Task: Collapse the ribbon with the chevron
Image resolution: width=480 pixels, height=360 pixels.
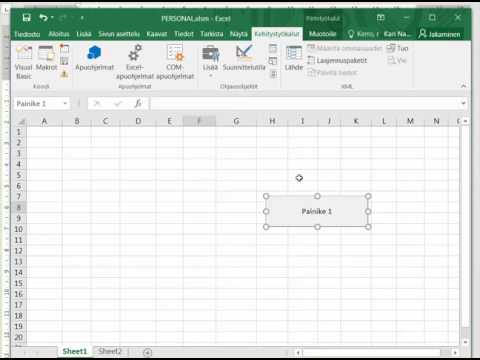Action: (463, 86)
